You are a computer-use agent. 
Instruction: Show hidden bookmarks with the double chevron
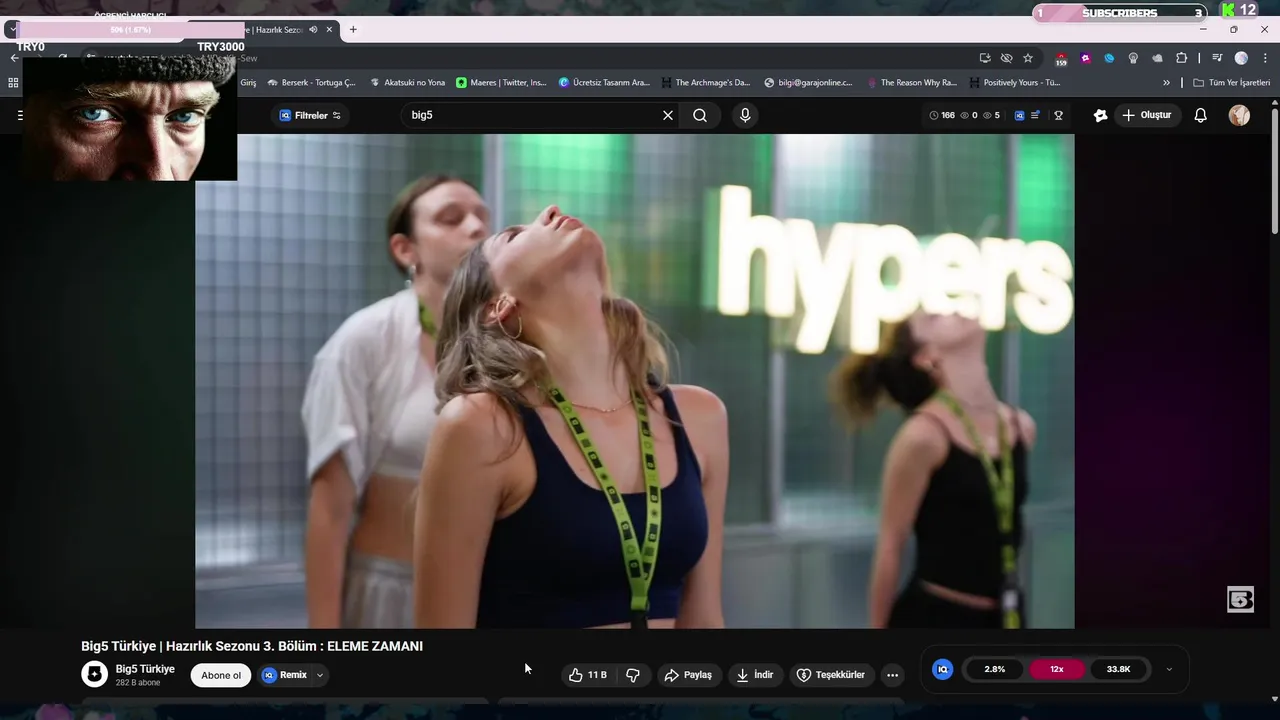(x=1166, y=83)
